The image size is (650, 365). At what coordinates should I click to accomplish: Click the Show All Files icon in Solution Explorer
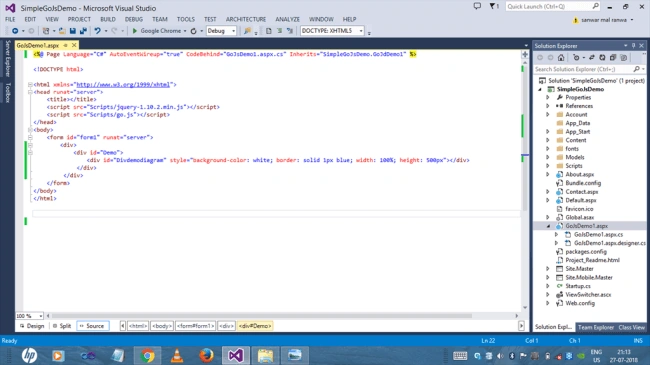623,58
